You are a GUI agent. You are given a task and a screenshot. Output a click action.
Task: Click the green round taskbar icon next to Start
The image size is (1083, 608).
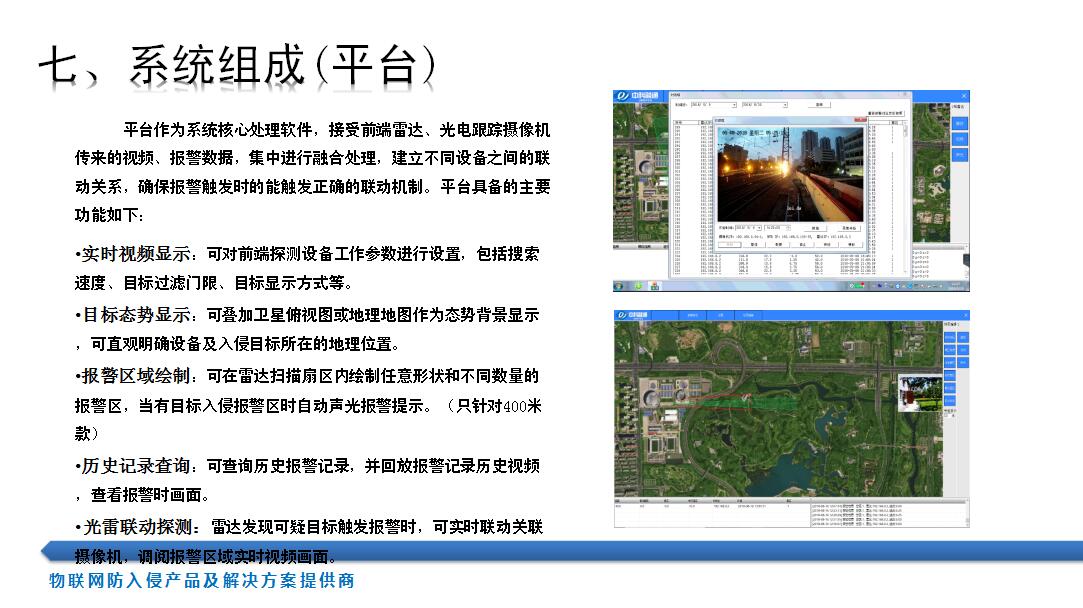pos(638,286)
